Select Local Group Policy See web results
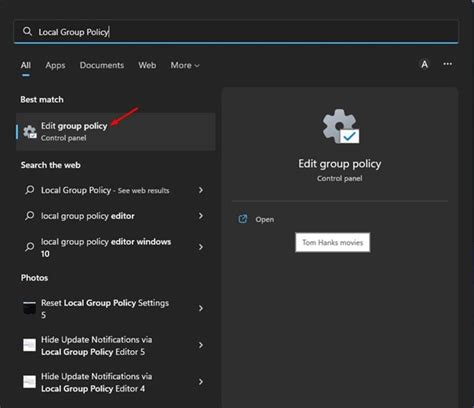474x408 pixels. coord(105,190)
